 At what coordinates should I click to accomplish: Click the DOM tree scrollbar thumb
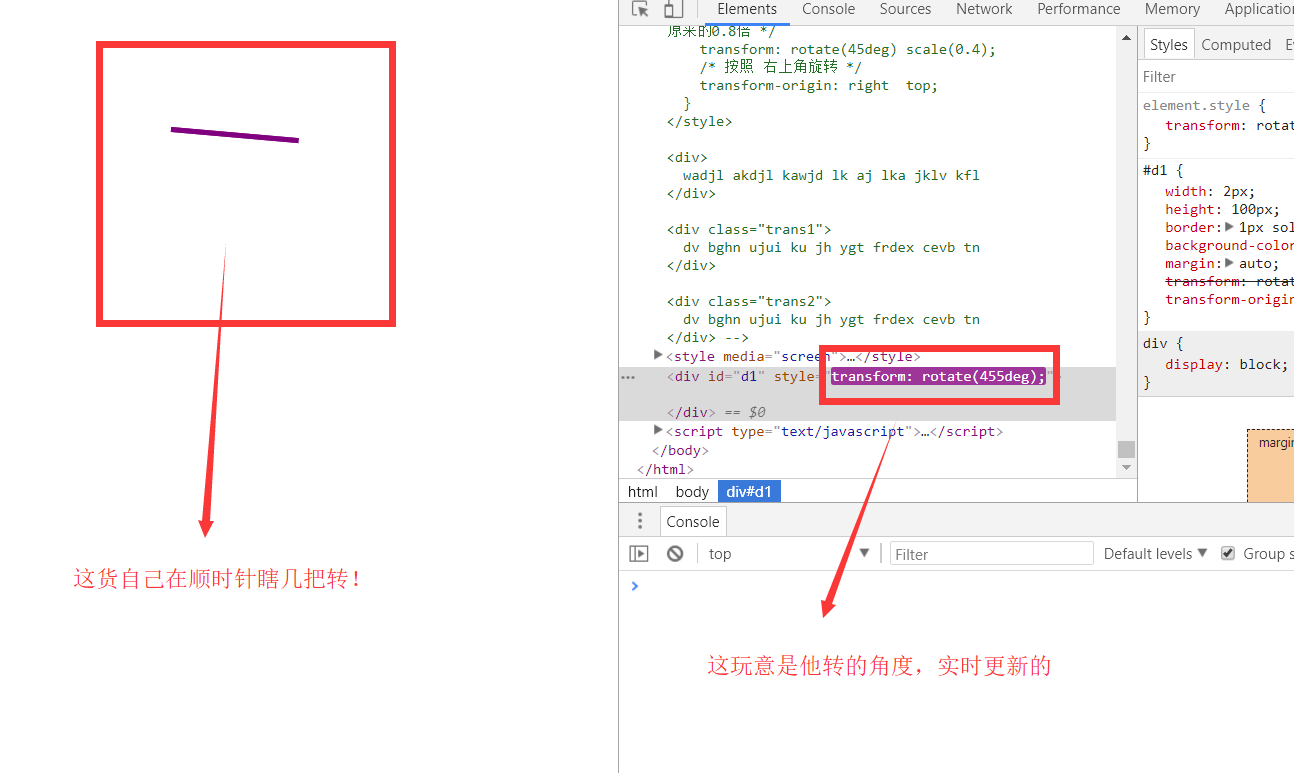tap(1127, 449)
